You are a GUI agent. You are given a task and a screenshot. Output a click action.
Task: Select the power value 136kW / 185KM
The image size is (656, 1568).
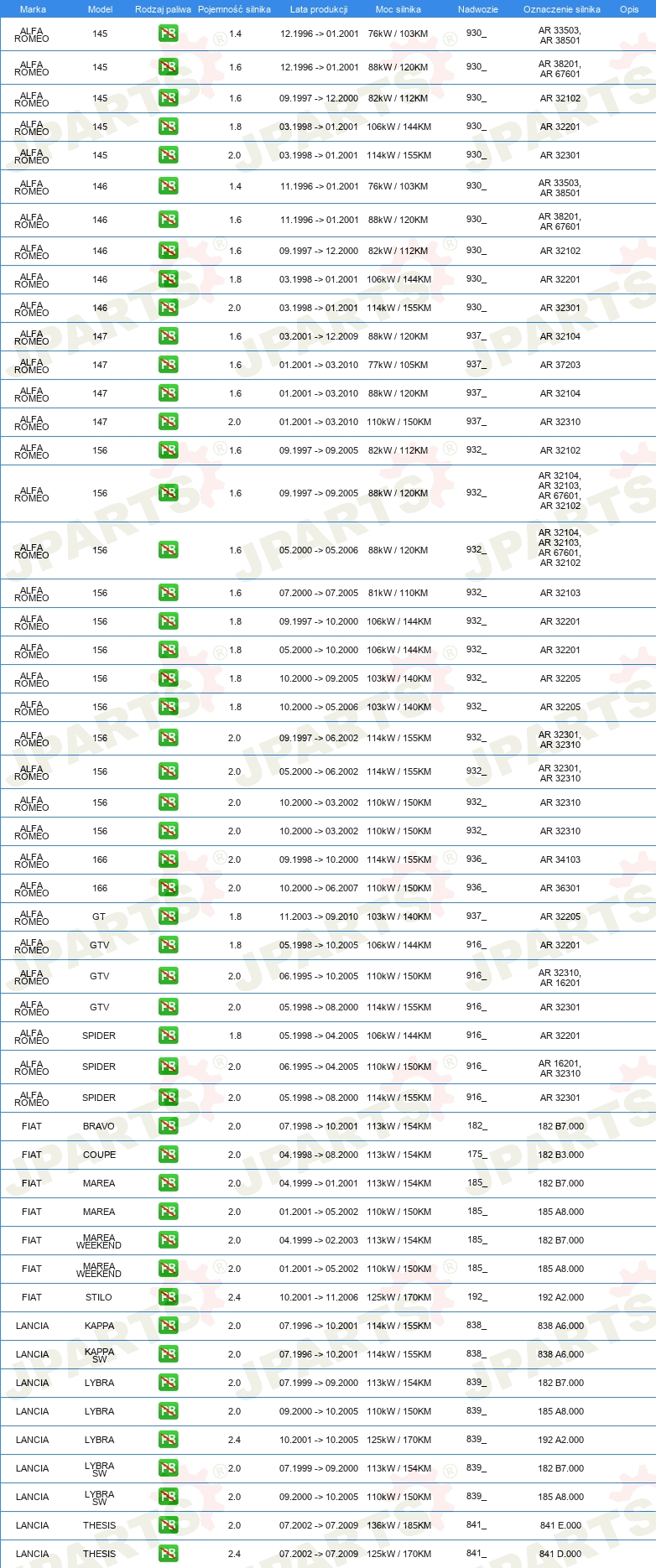click(x=399, y=1525)
